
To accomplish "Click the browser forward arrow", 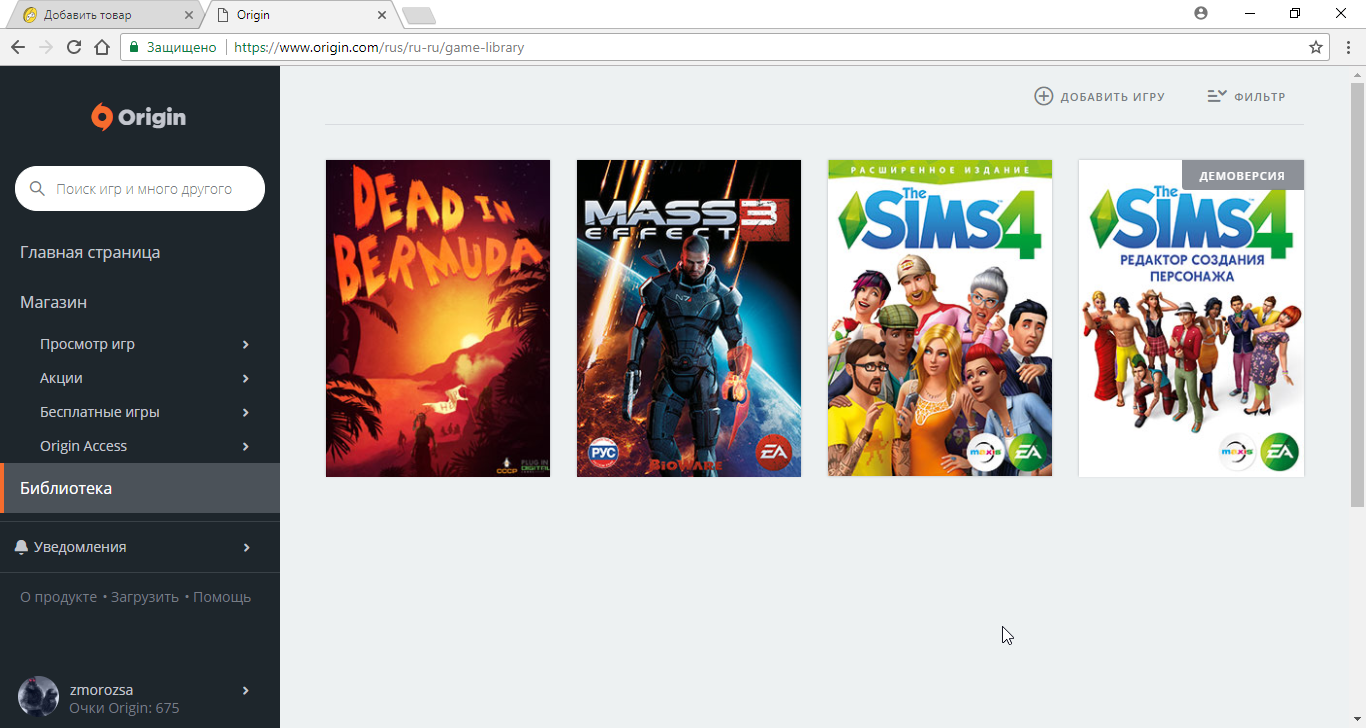I will (45, 47).
